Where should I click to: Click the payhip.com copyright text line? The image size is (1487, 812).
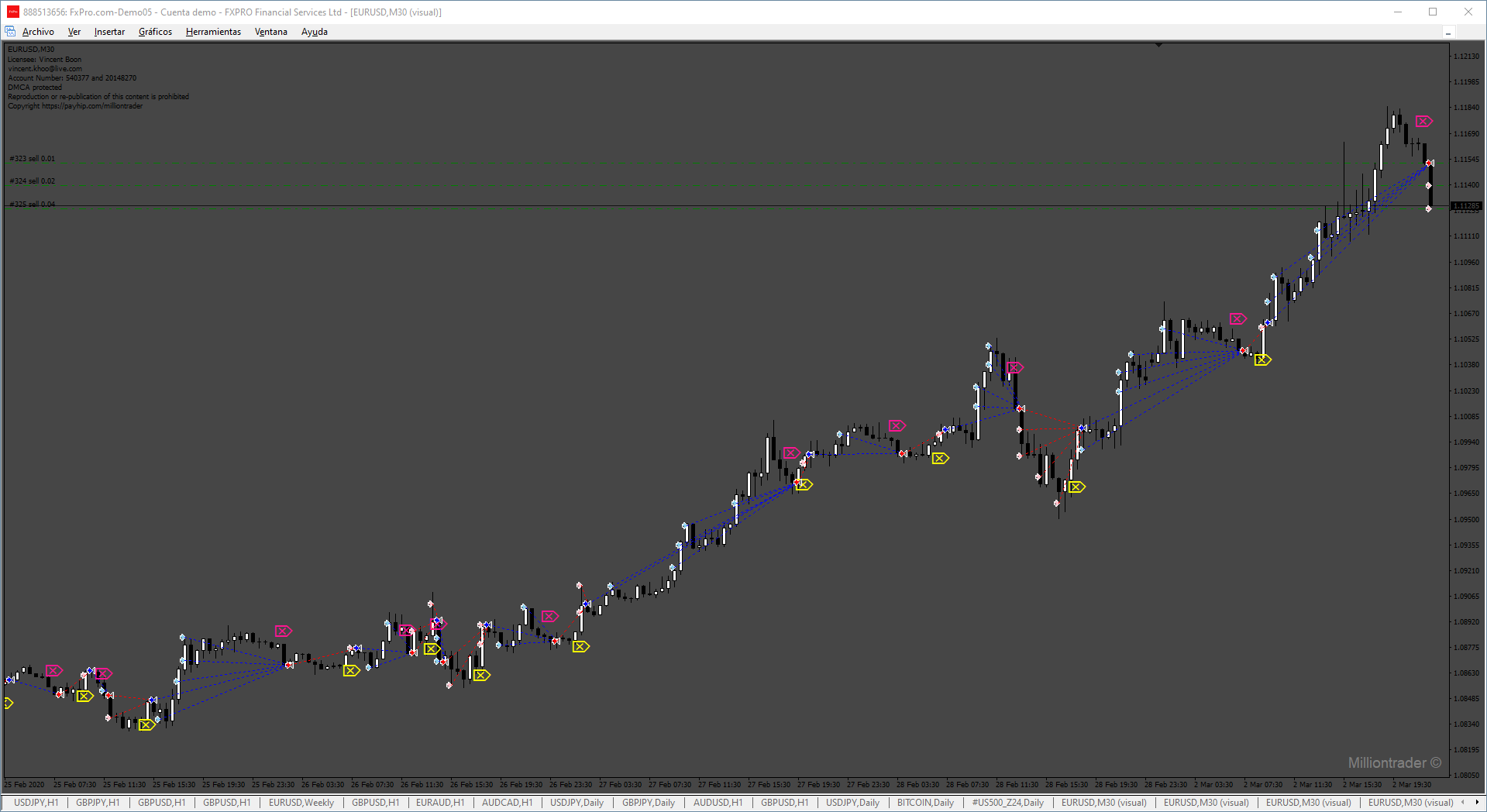75,106
